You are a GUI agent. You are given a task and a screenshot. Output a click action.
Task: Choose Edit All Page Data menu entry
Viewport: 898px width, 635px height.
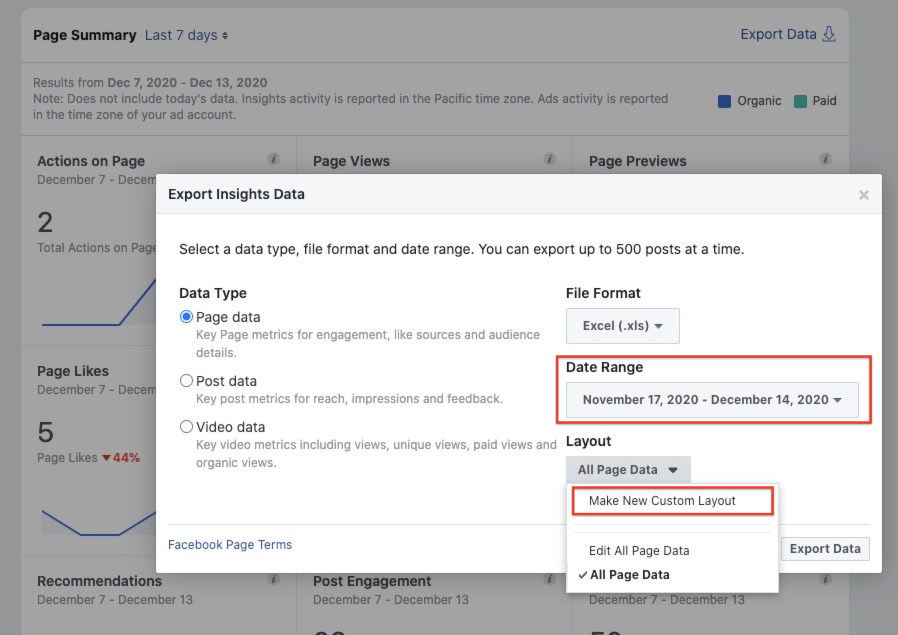coord(639,550)
